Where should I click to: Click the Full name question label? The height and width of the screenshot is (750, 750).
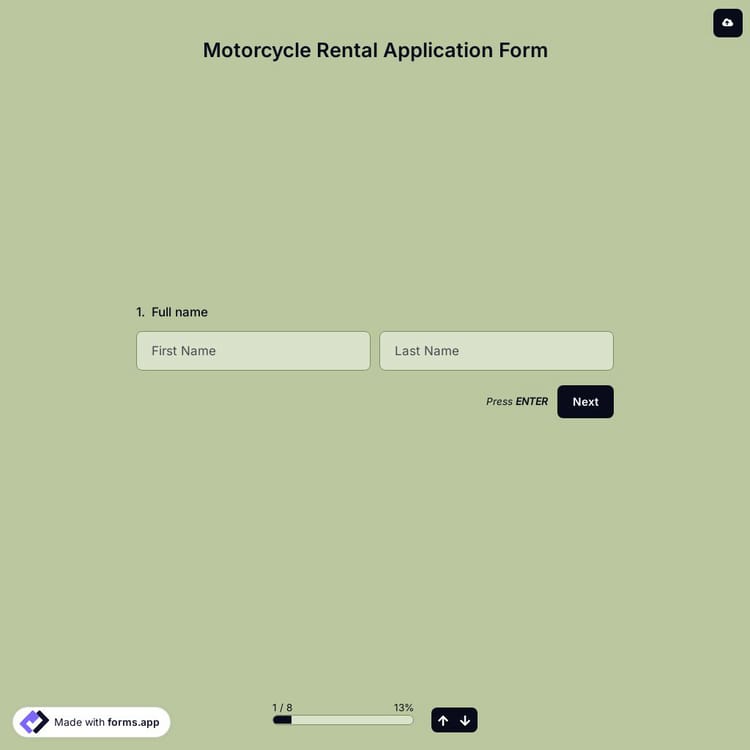(x=179, y=312)
